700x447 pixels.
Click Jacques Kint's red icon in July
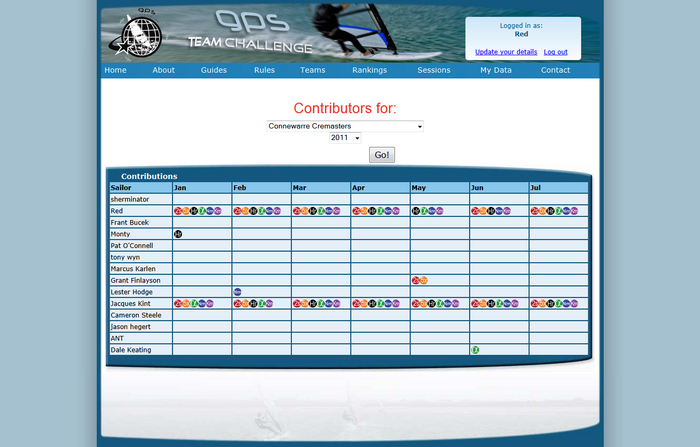click(x=534, y=304)
